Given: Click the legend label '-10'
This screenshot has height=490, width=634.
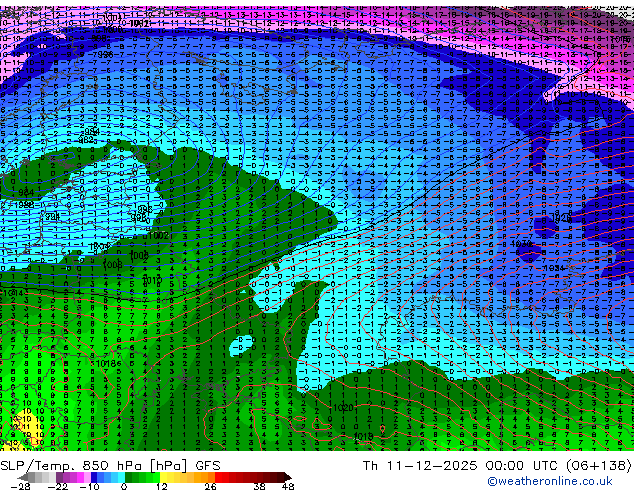Looking at the screenshot, I should (89, 486).
